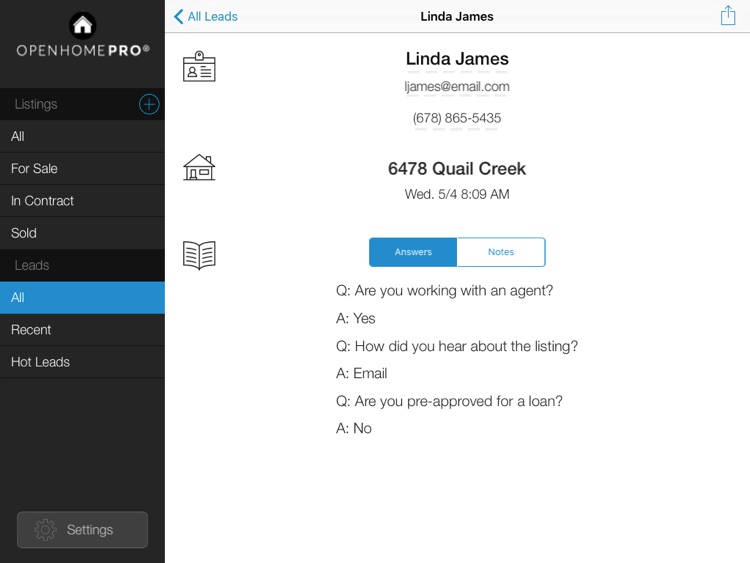
Task: Switch to the Answers tab
Action: tap(413, 252)
